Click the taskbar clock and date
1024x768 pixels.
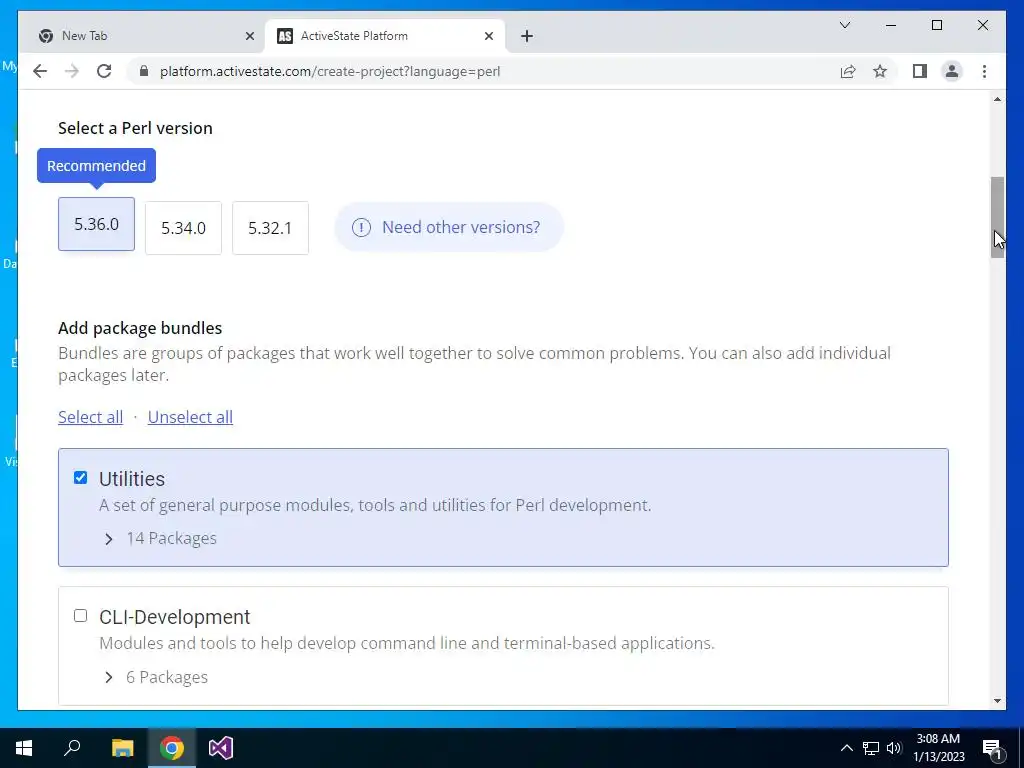click(938, 748)
